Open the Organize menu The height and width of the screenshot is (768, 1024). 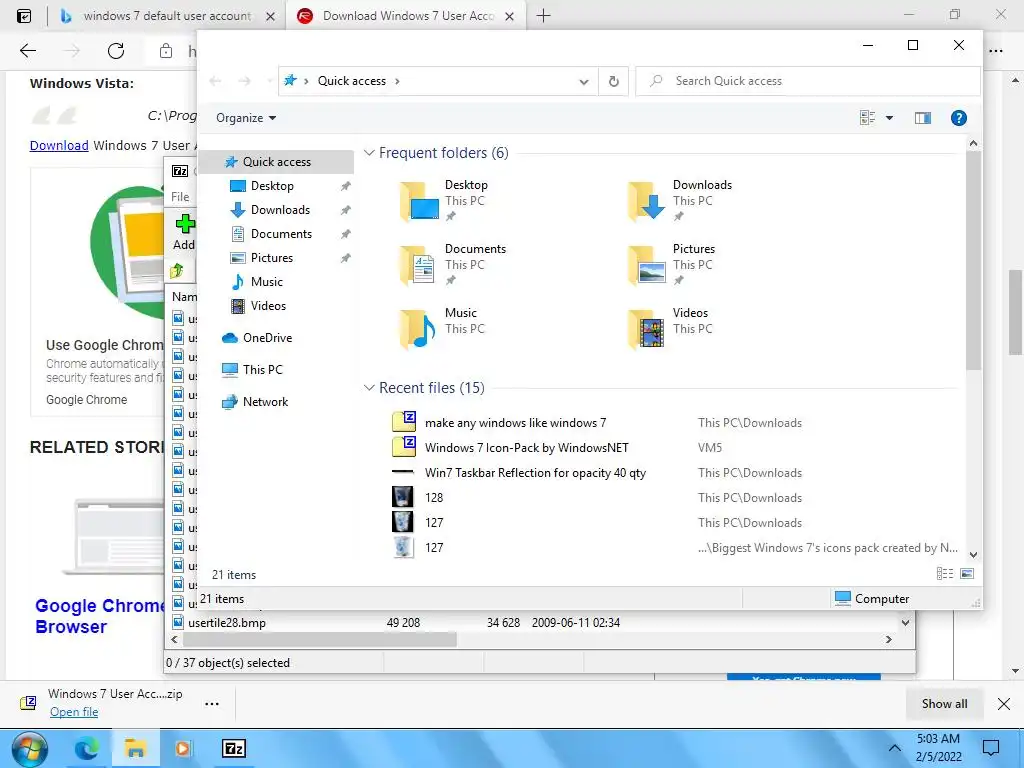(x=246, y=118)
